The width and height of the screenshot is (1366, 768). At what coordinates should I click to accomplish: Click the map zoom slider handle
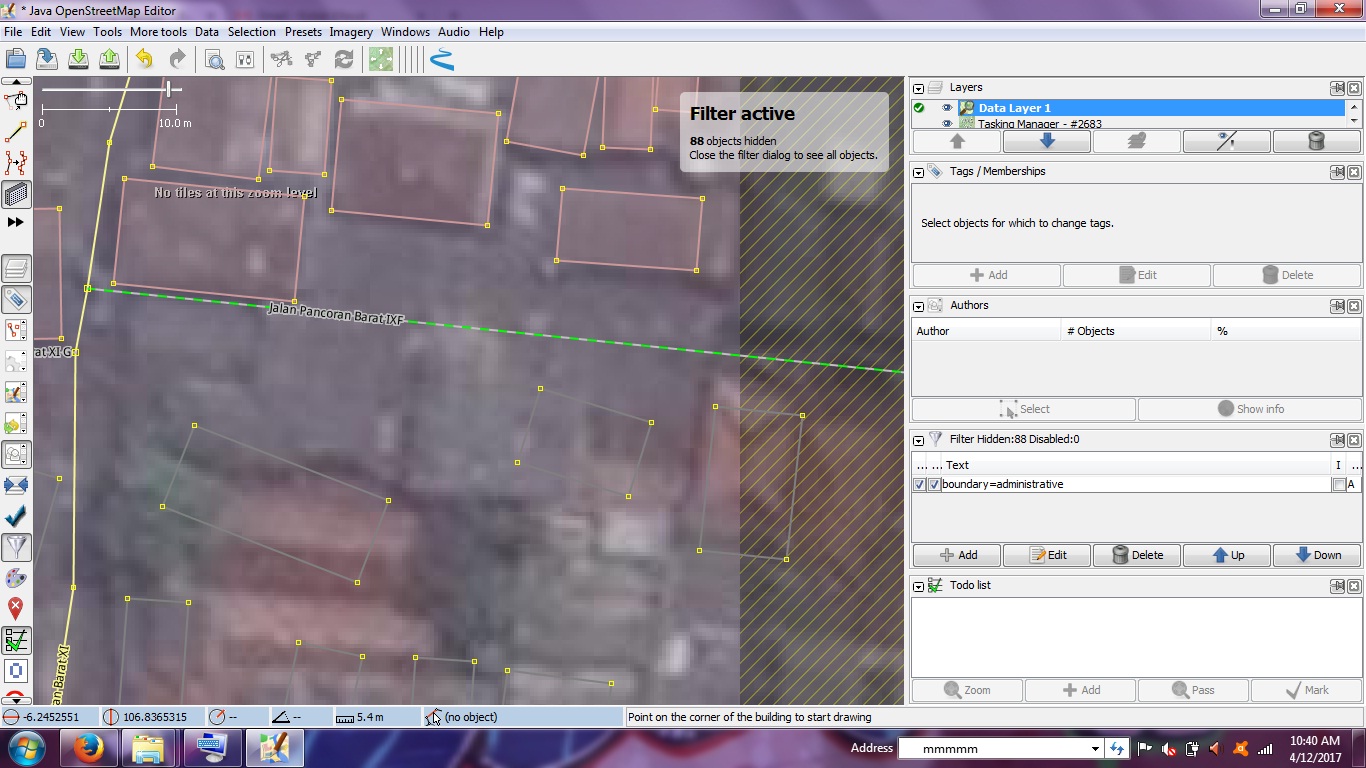click(169, 90)
